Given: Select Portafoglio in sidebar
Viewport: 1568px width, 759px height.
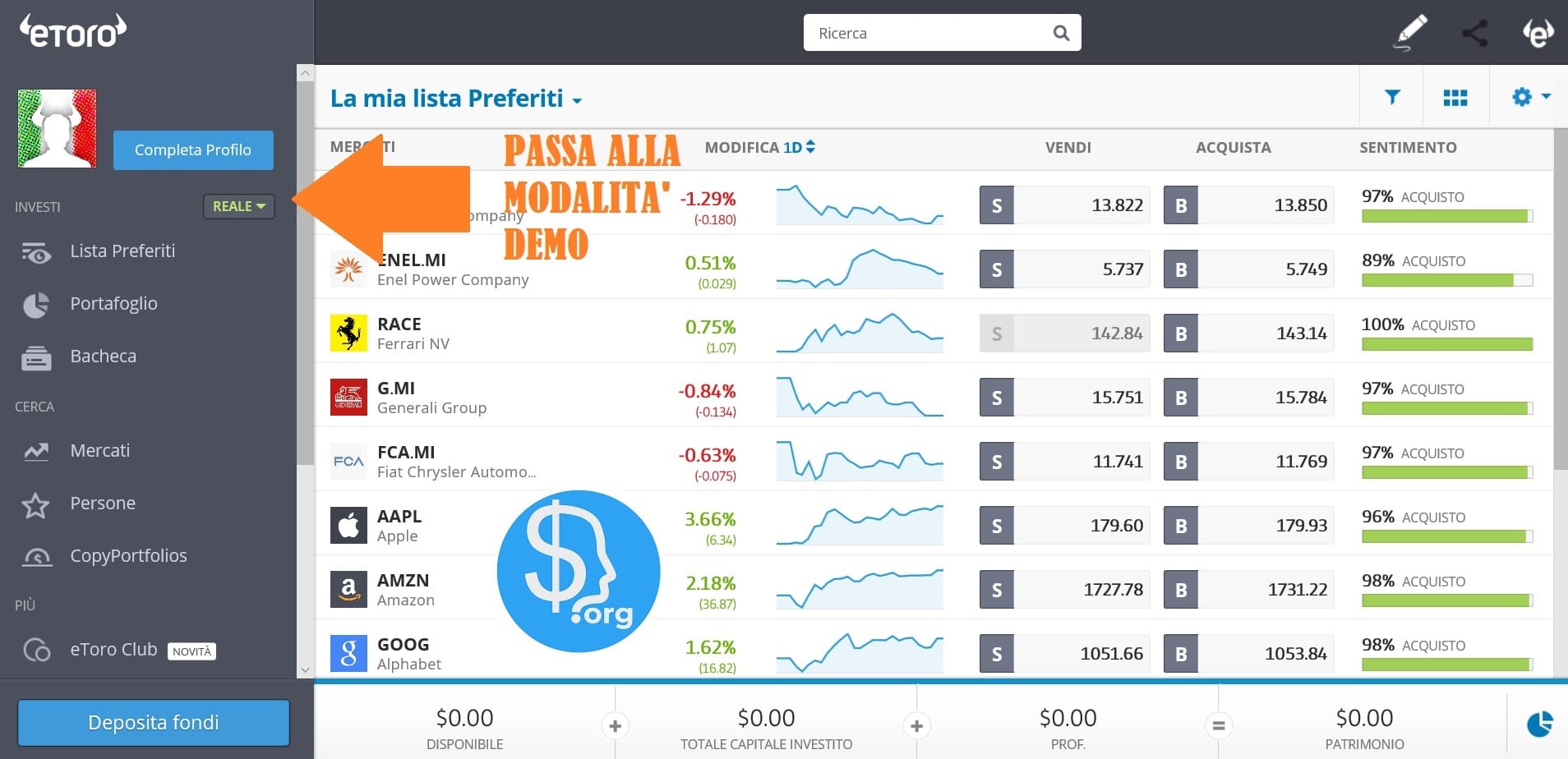Looking at the screenshot, I should click(113, 304).
